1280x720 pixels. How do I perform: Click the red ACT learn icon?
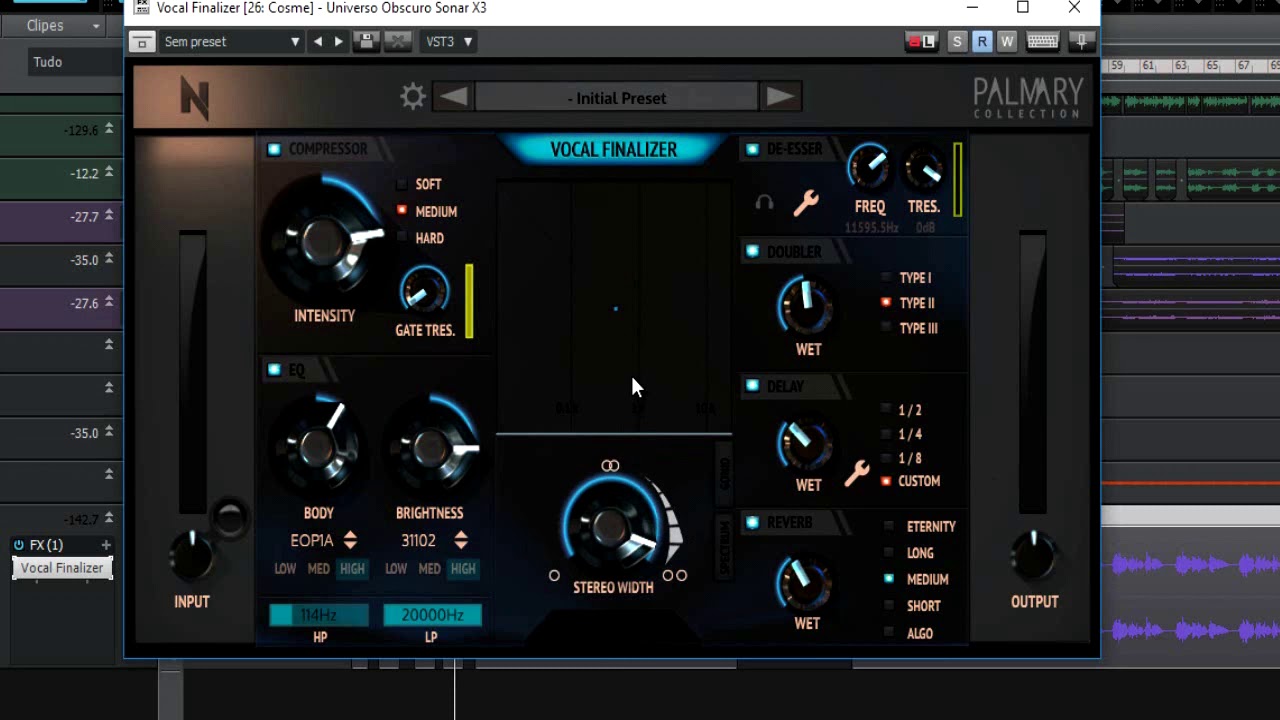tap(920, 41)
